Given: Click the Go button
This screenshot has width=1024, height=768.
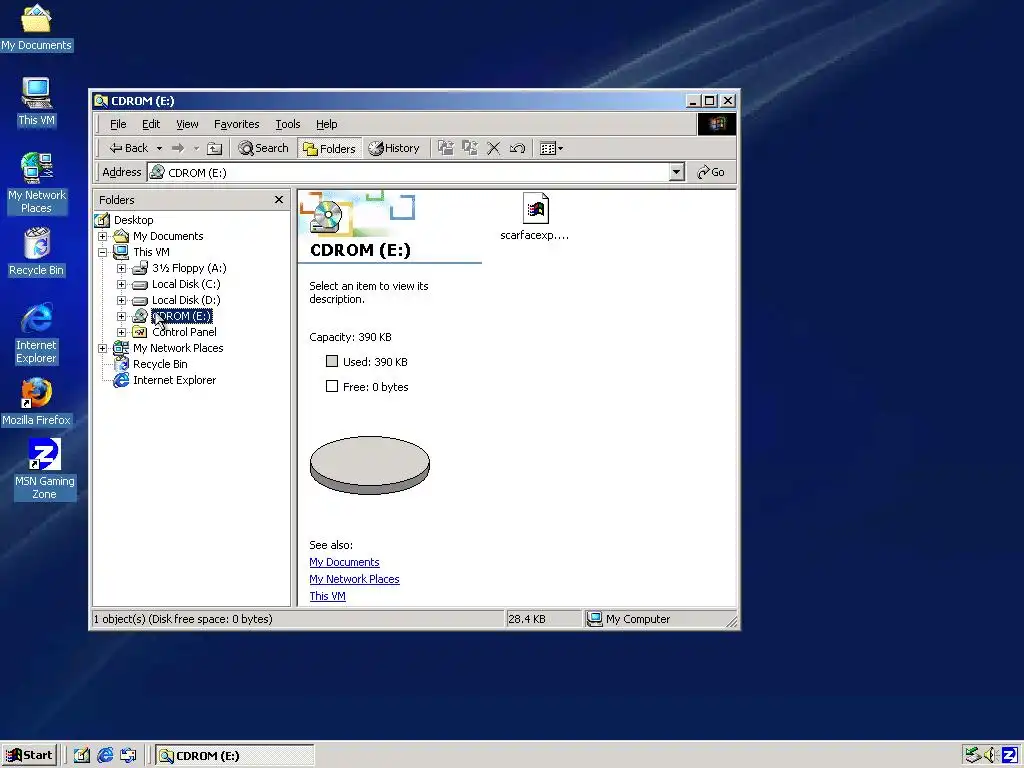Looking at the screenshot, I should click(x=711, y=172).
